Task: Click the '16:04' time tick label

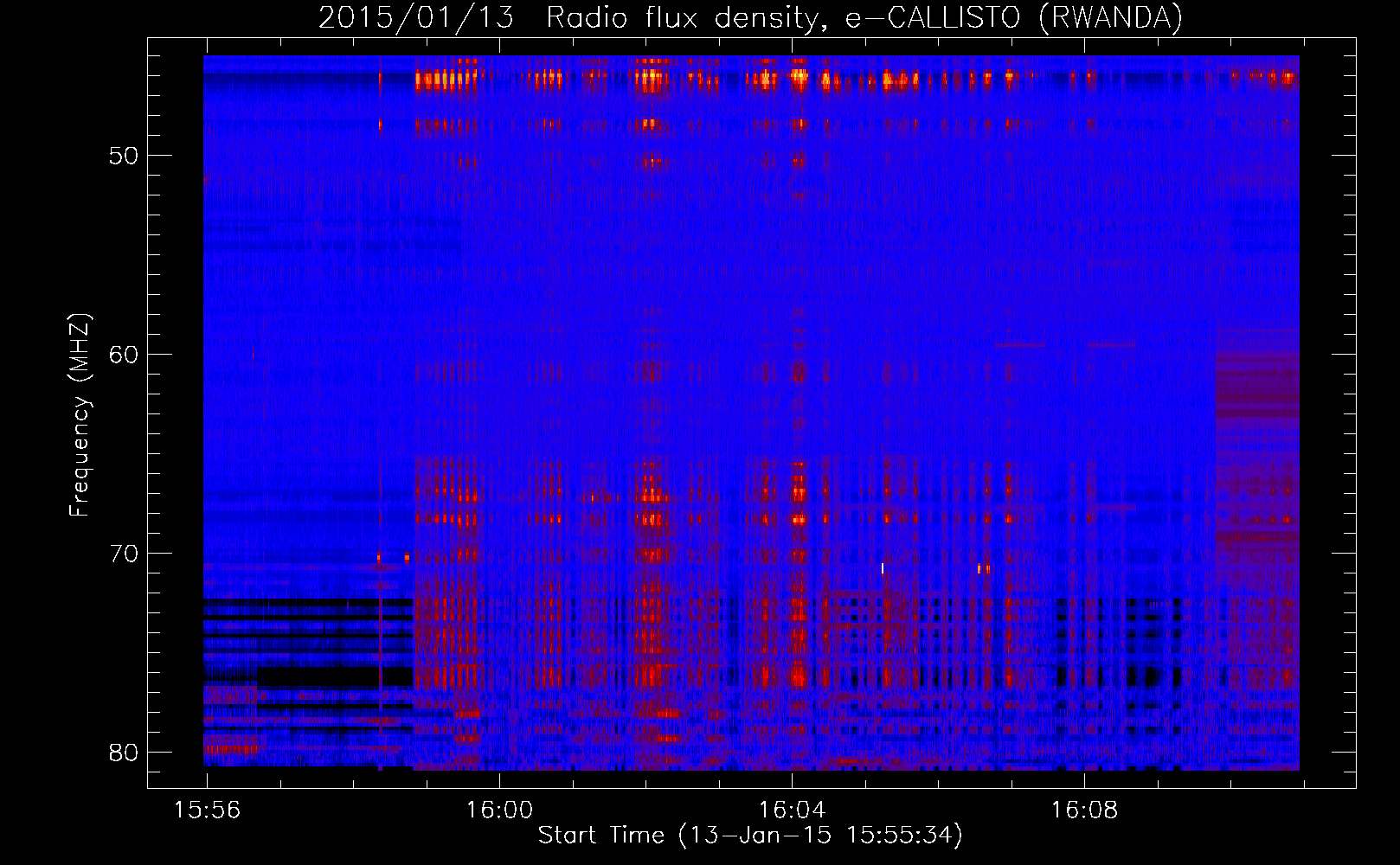Action: tap(792, 811)
